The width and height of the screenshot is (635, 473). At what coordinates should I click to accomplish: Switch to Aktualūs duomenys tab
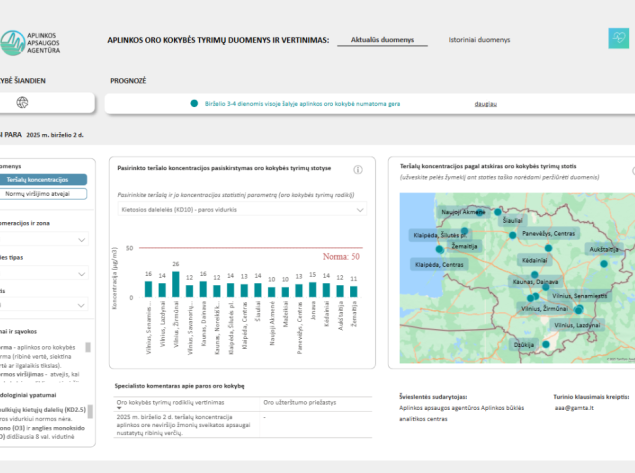[382, 40]
